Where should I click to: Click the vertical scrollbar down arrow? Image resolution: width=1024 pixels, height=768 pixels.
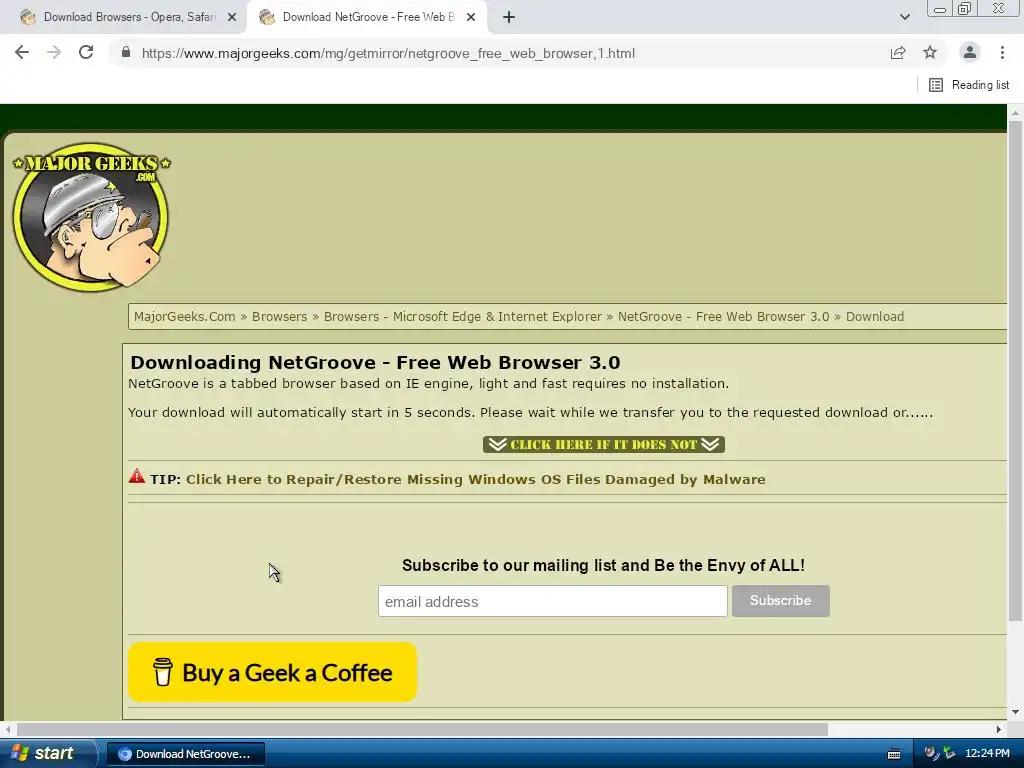coord(1015,712)
